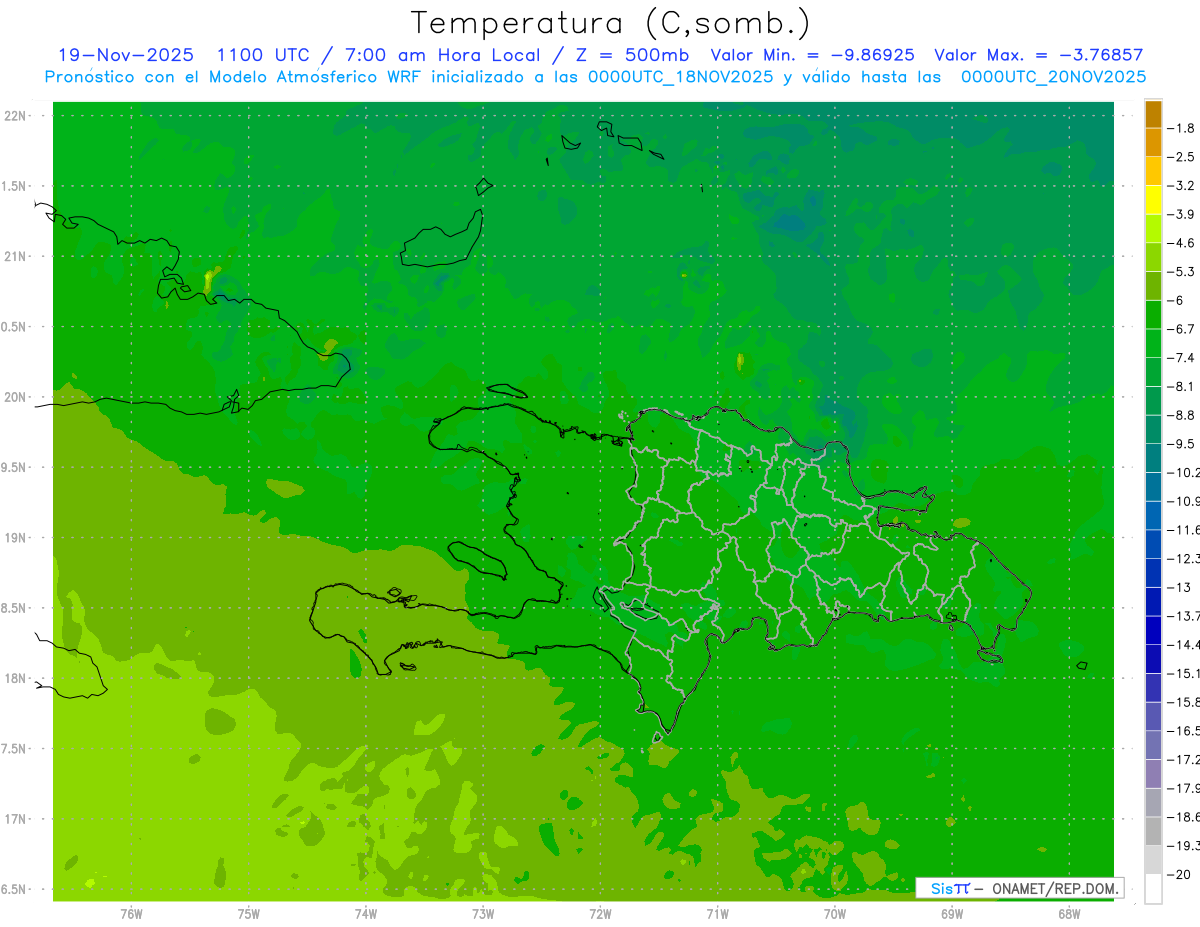Click the '-16.5' color scale label

1183,731
